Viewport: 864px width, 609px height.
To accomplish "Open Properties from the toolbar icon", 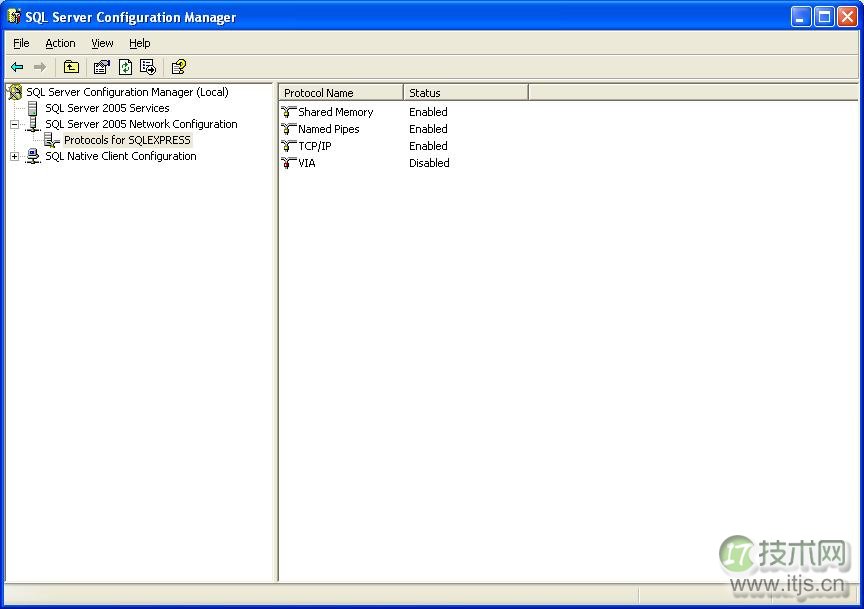I will tap(102, 67).
